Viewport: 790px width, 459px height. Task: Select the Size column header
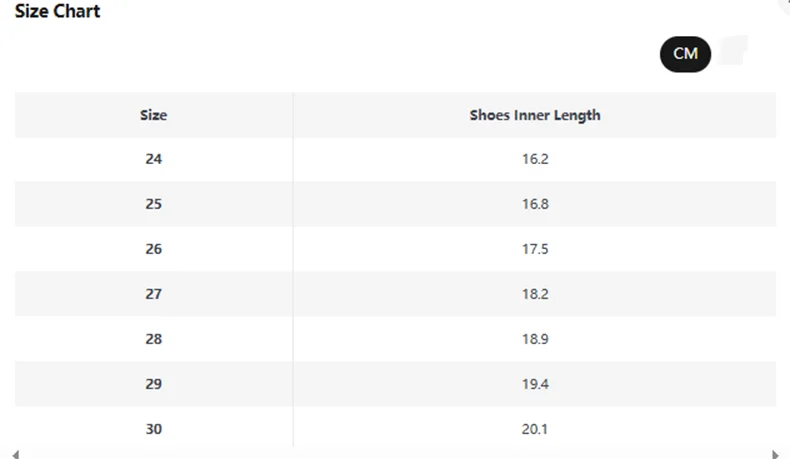pos(154,115)
